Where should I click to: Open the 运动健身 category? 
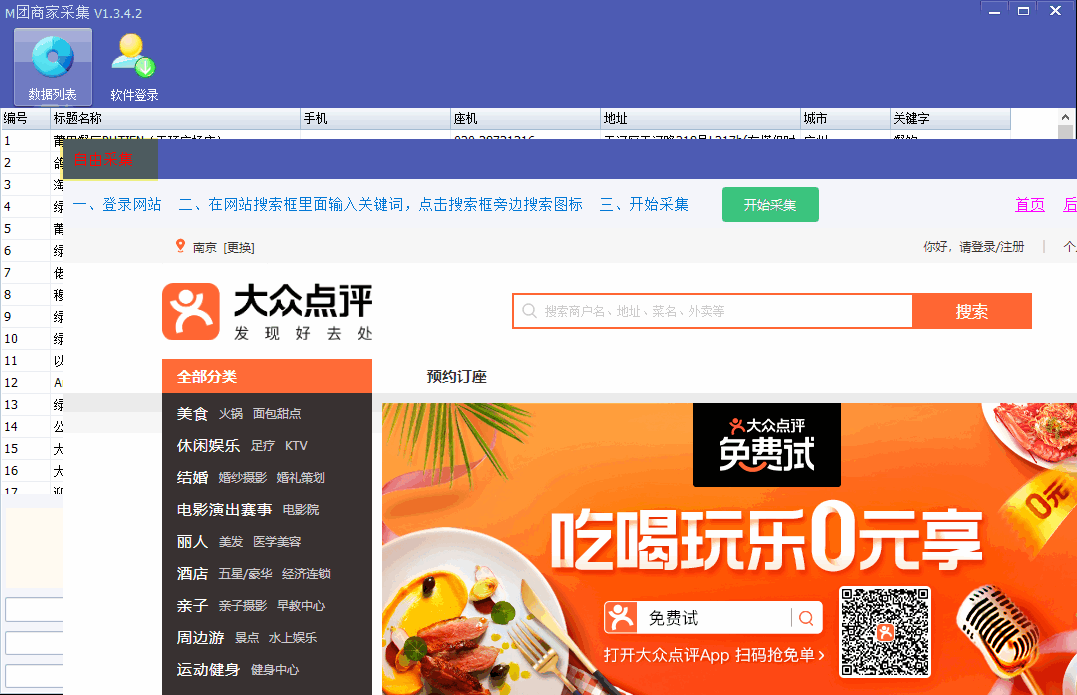tap(208, 670)
